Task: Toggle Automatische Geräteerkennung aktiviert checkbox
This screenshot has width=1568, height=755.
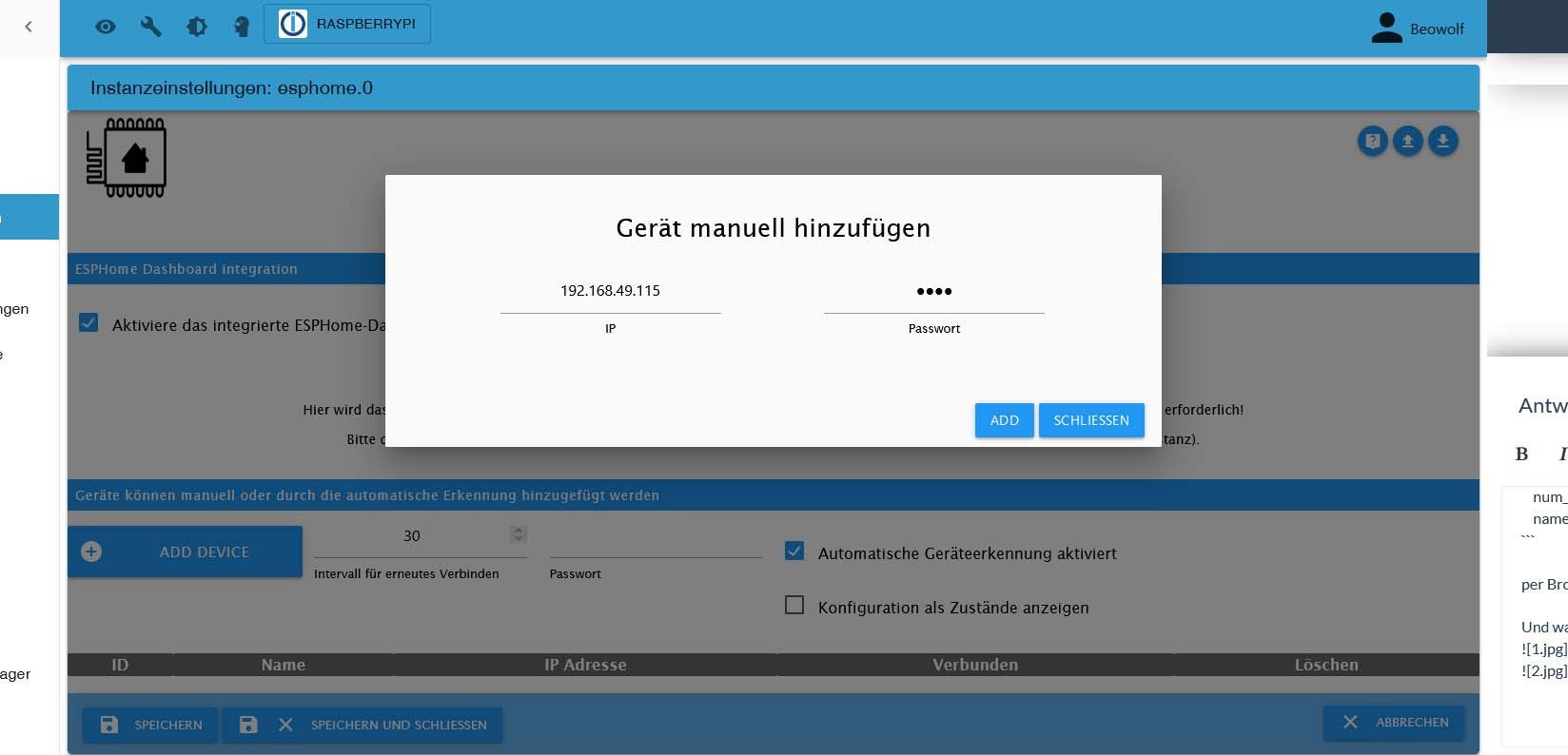Action: tap(794, 551)
